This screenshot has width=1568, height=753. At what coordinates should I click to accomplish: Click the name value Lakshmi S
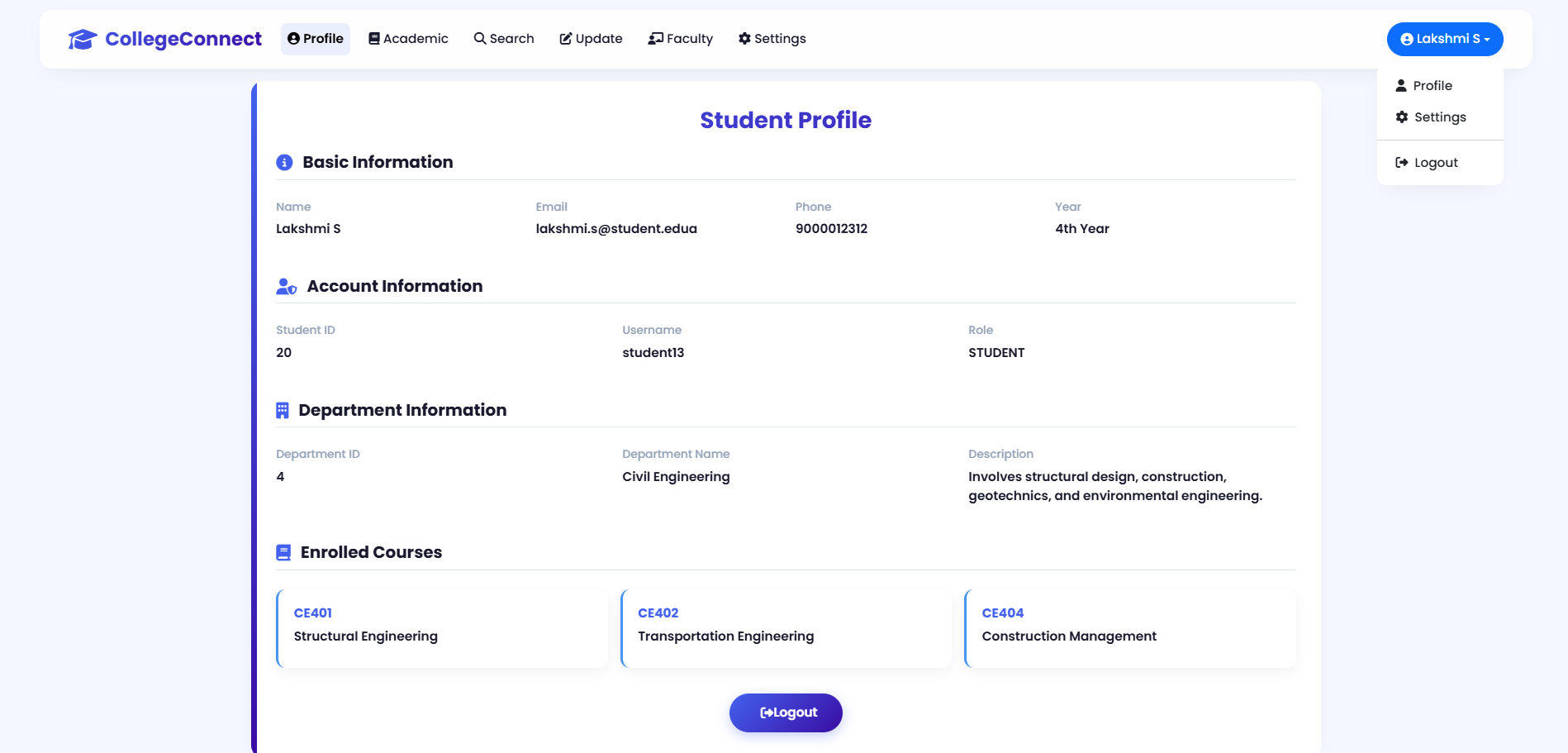click(x=308, y=229)
